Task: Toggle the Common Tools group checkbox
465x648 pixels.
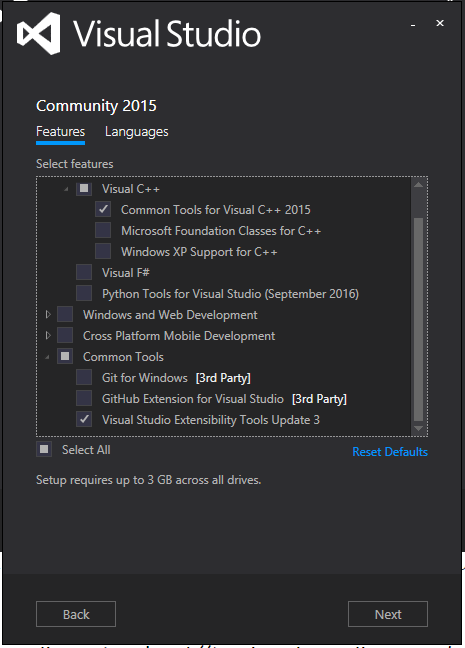Action: tap(65, 357)
